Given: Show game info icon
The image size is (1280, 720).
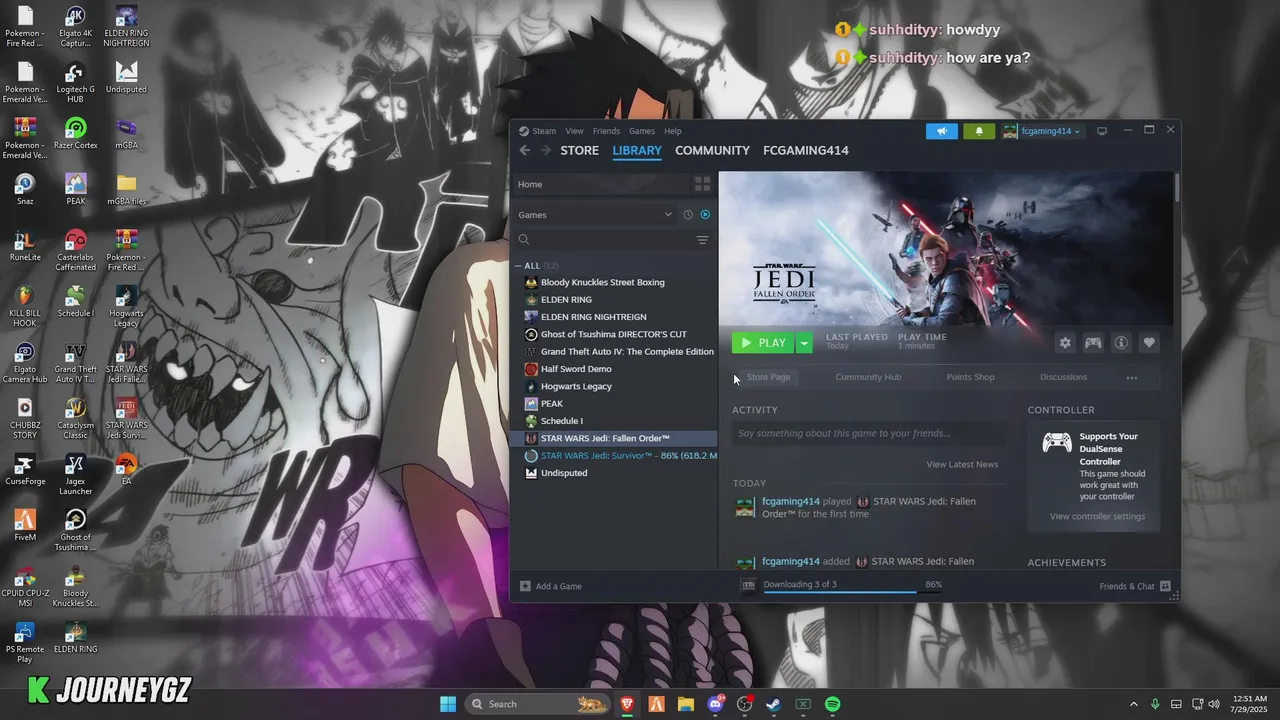Looking at the screenshot, I should 1121,343.
